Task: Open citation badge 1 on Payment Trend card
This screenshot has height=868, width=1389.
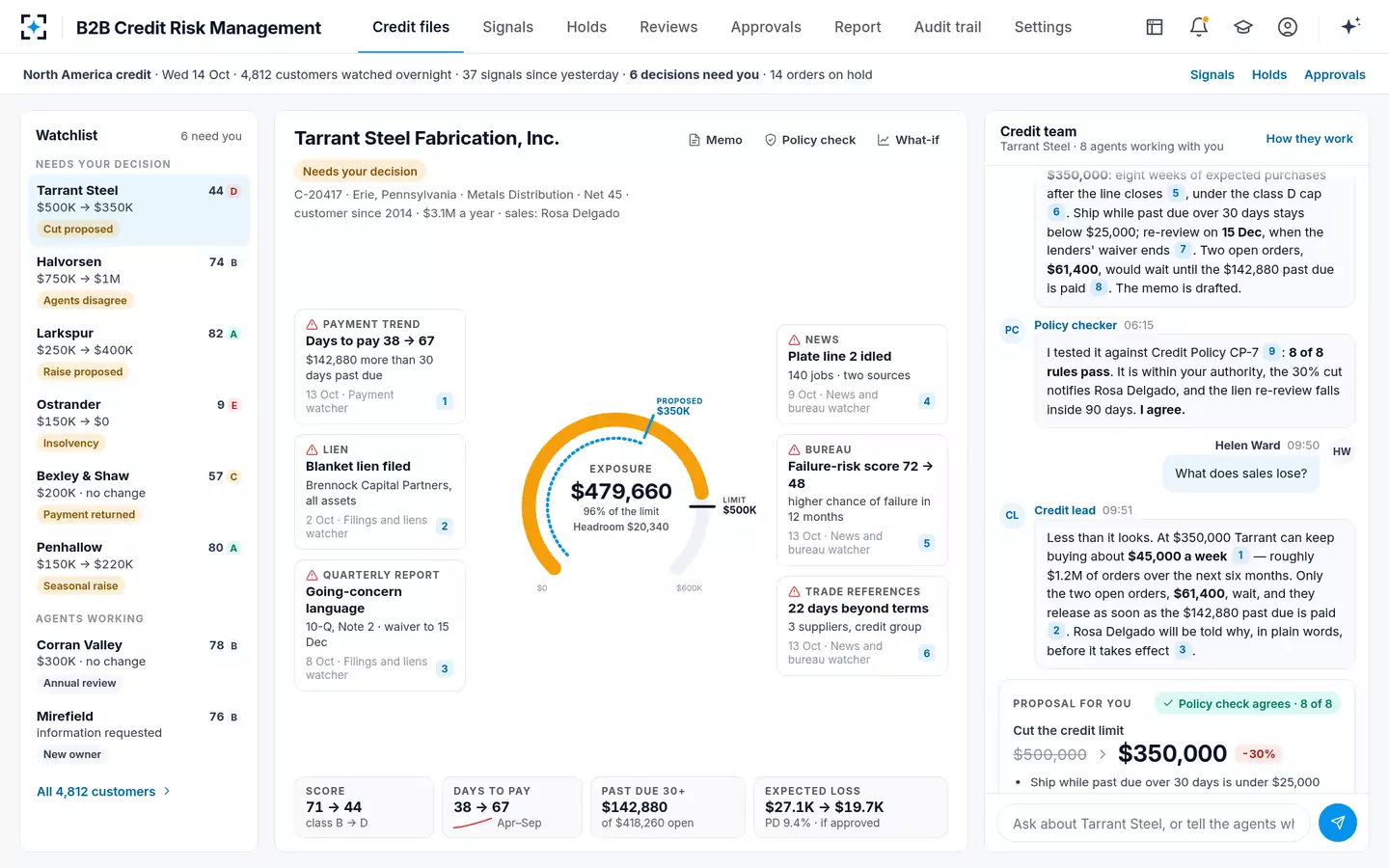Action: pos(445,401)
